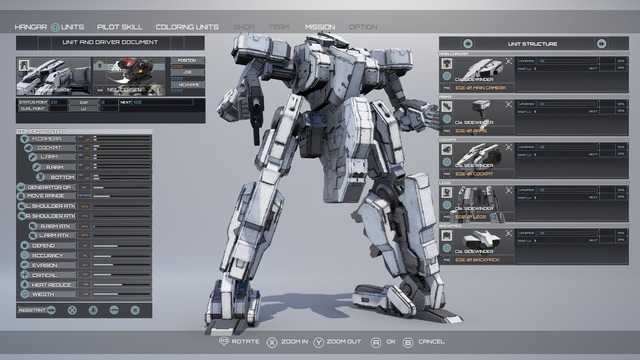The height and width of the screenshot is (360, 640).
Task: Click the Cockpit stat icon
Action: tap(28, 148)
